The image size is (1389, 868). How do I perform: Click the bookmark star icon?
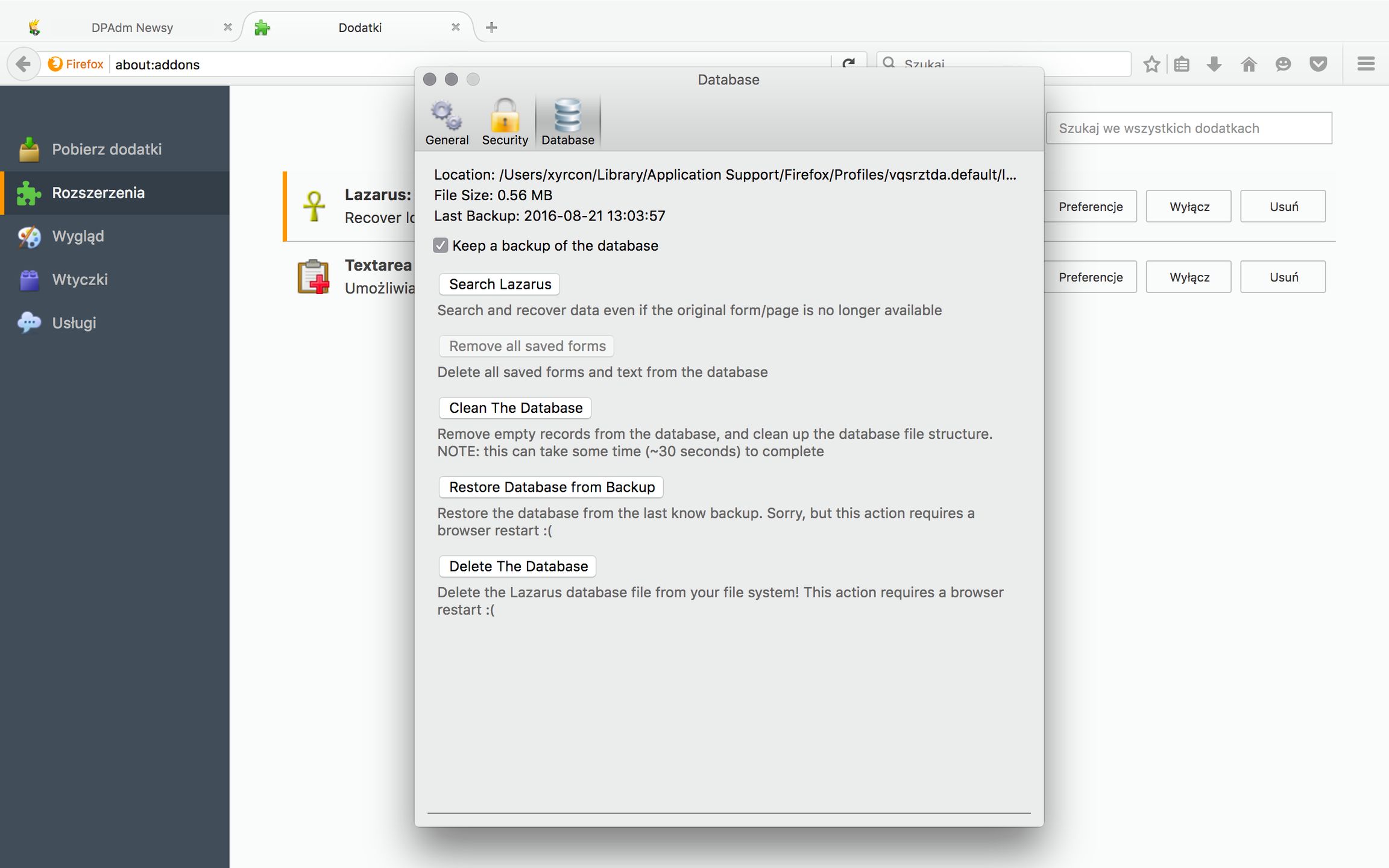pos(1151,64)
